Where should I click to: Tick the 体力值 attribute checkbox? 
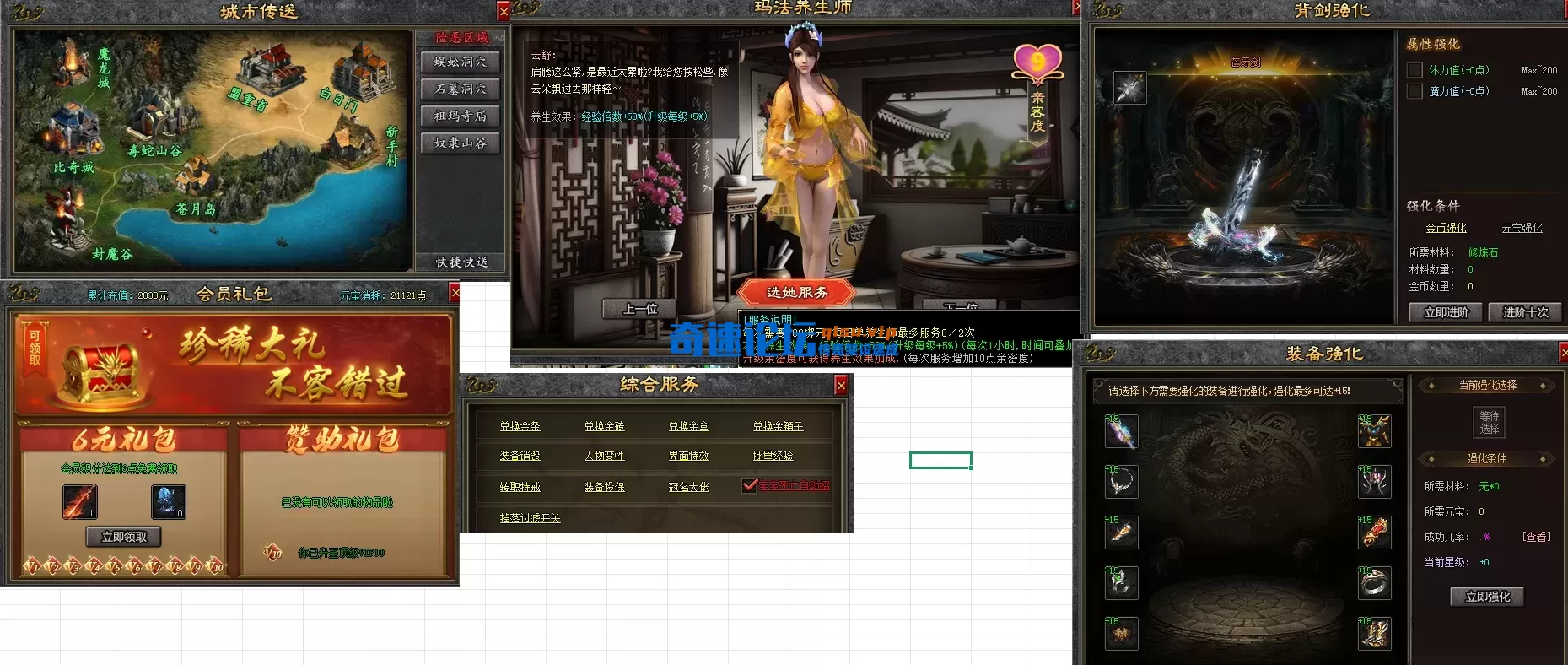point(1414,70)
